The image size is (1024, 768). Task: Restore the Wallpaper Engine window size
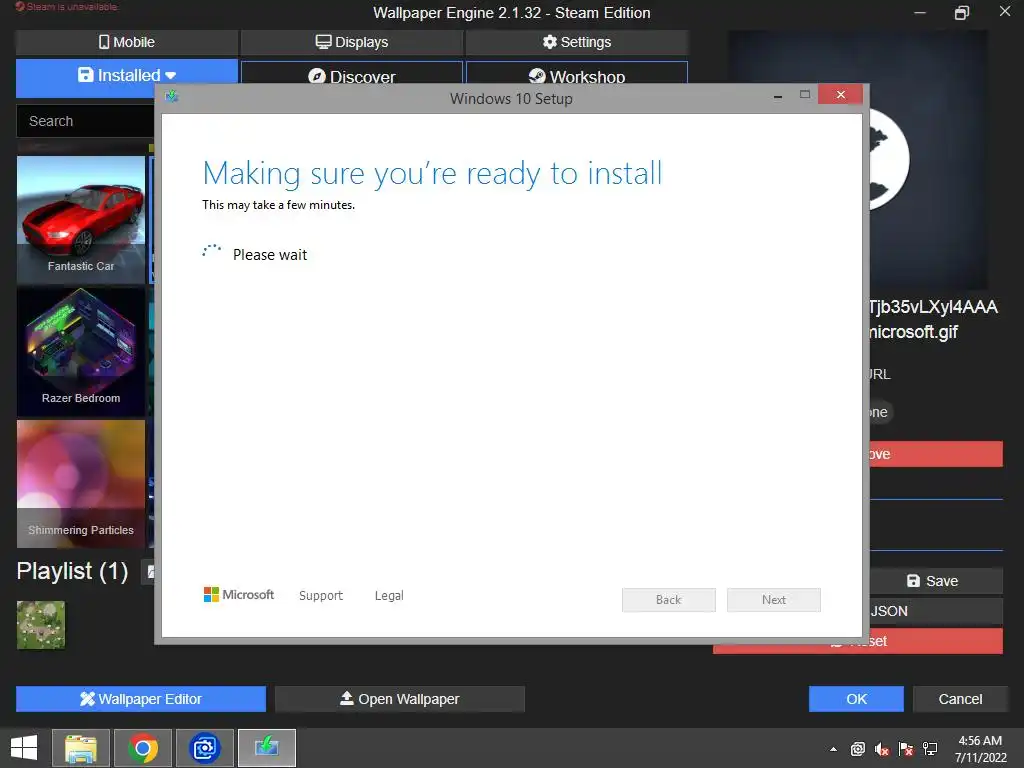pyautogui.click(x=962, y=12)
